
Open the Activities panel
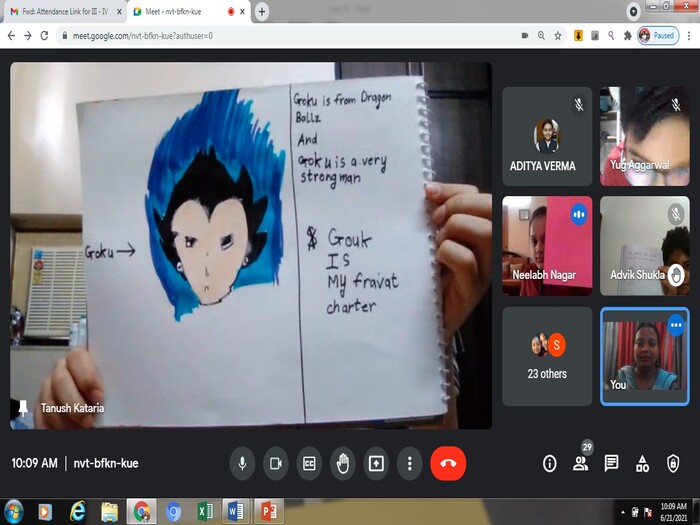[x=642, y=463]
